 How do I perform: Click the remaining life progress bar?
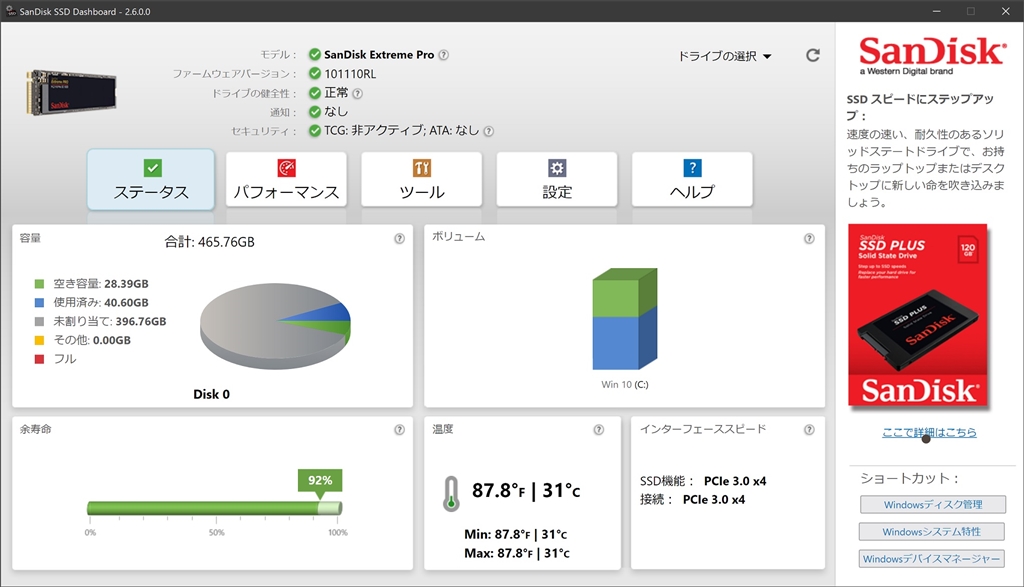[x=214, y=508]
